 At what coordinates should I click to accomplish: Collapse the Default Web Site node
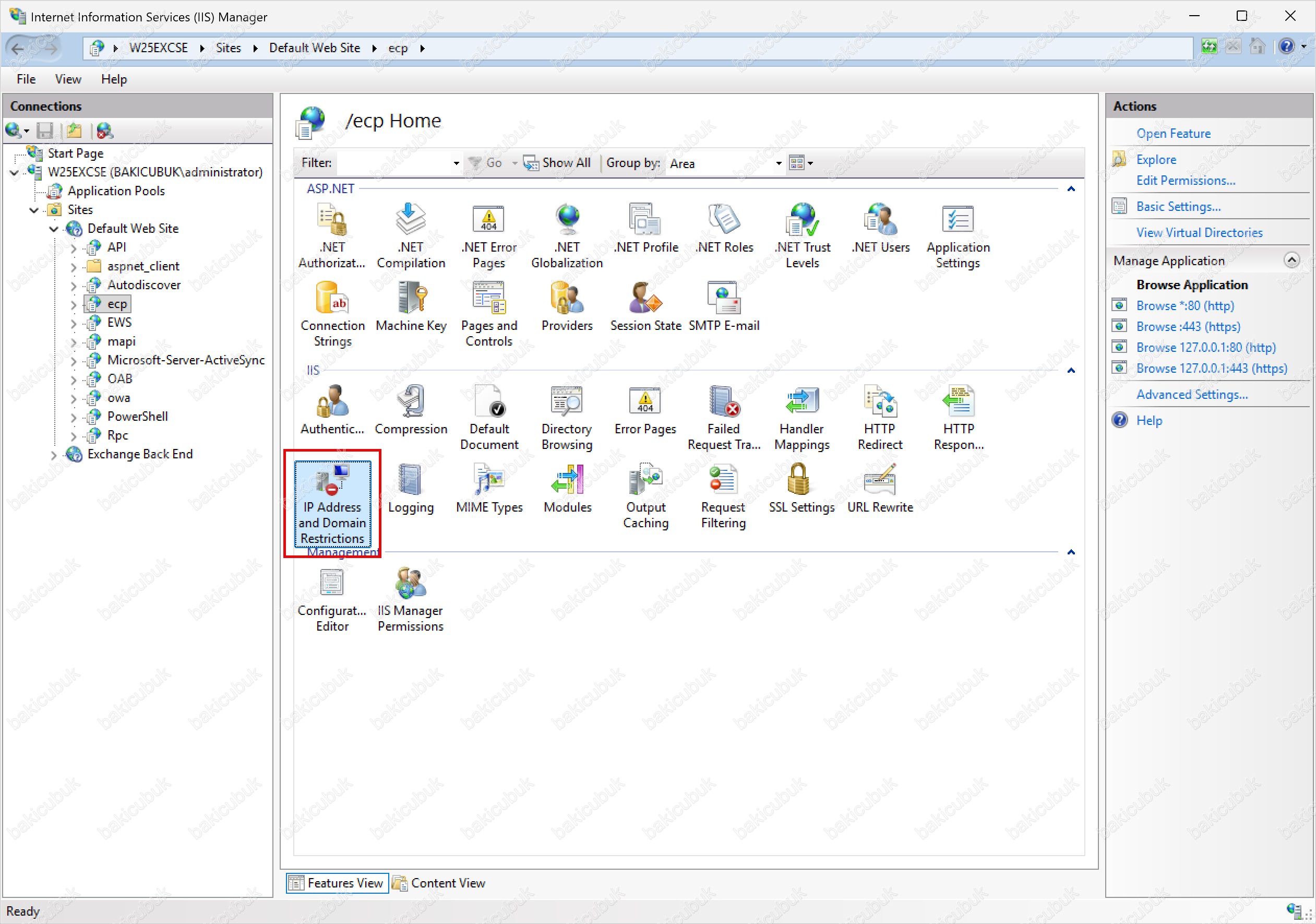pos(54,229)
